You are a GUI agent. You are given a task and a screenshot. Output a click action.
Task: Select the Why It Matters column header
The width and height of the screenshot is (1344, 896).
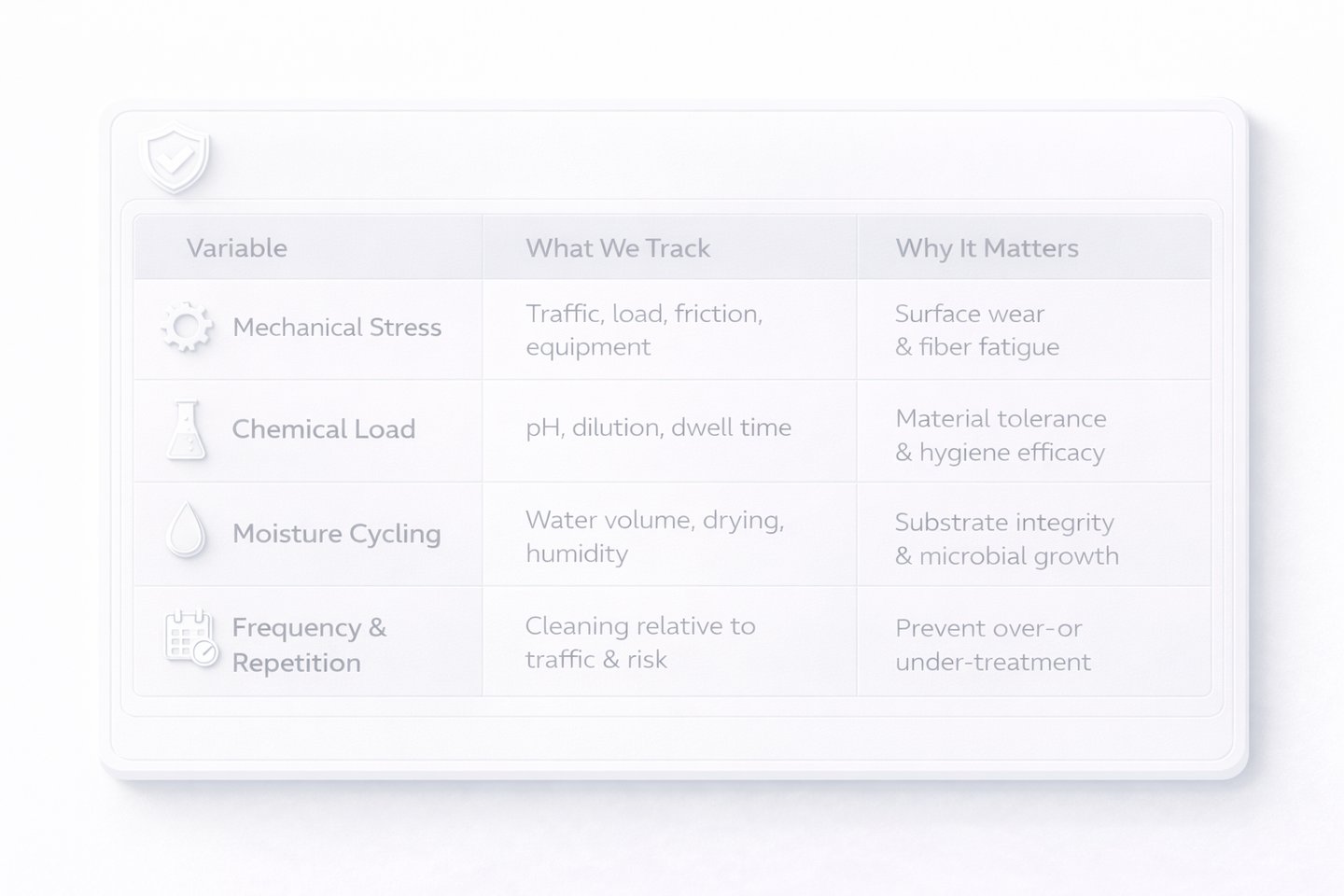tap(987, 248)
